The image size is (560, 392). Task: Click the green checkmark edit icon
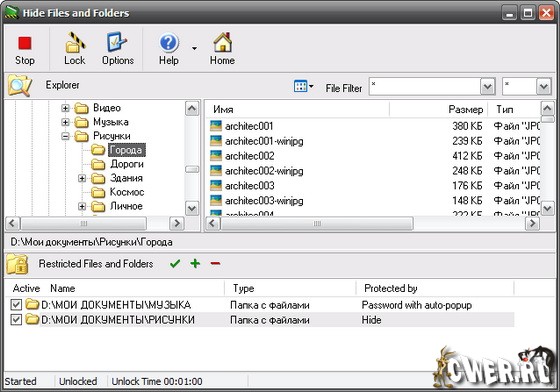175,264
